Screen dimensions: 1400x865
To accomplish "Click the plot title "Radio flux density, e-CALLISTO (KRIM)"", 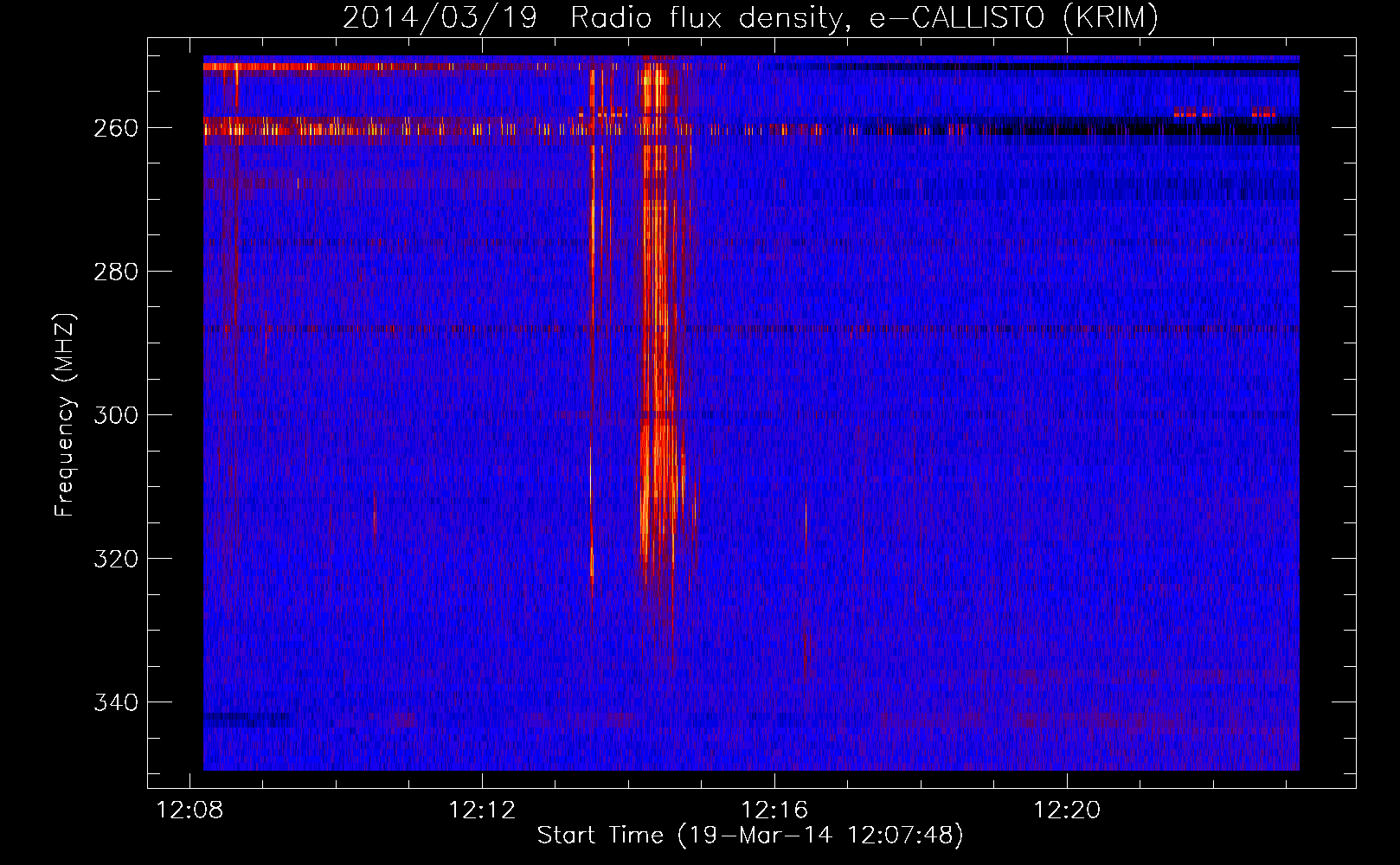I will click(x=864, y=17).
